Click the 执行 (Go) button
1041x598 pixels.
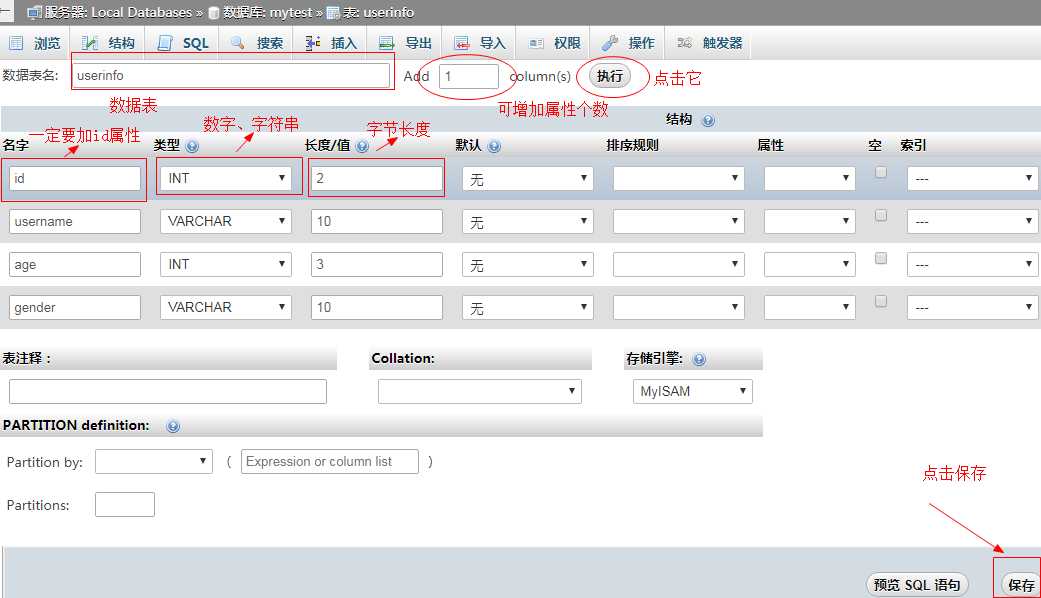click(x=609, y=76)
